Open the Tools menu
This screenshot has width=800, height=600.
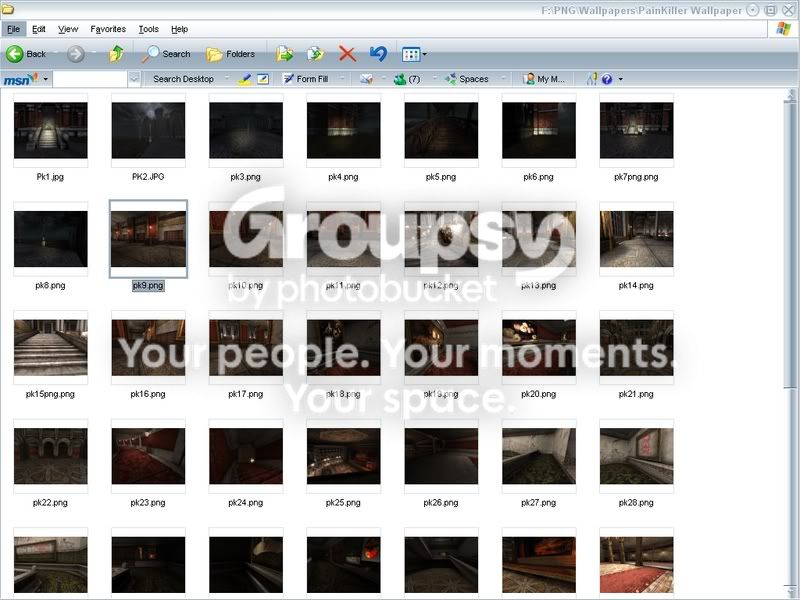pyautogui.click(x=148, y=29)
